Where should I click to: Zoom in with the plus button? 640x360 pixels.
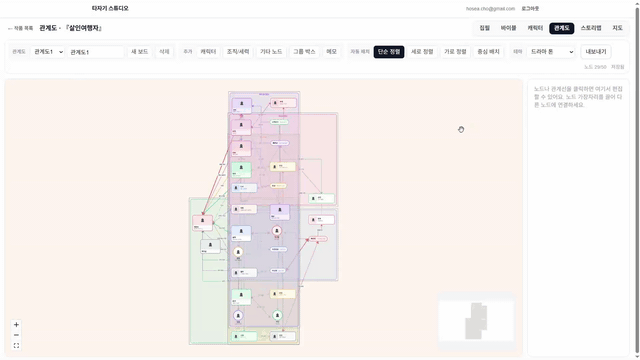pyautogui.click(x=16, y=324)
